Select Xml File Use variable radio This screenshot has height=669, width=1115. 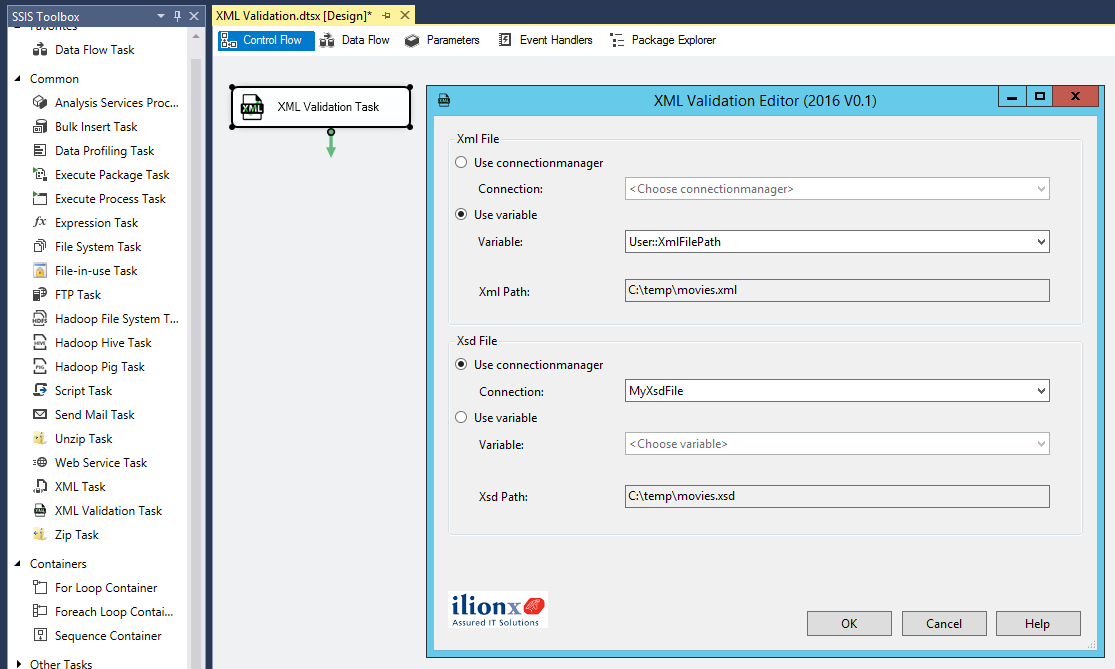coord(461,214)
